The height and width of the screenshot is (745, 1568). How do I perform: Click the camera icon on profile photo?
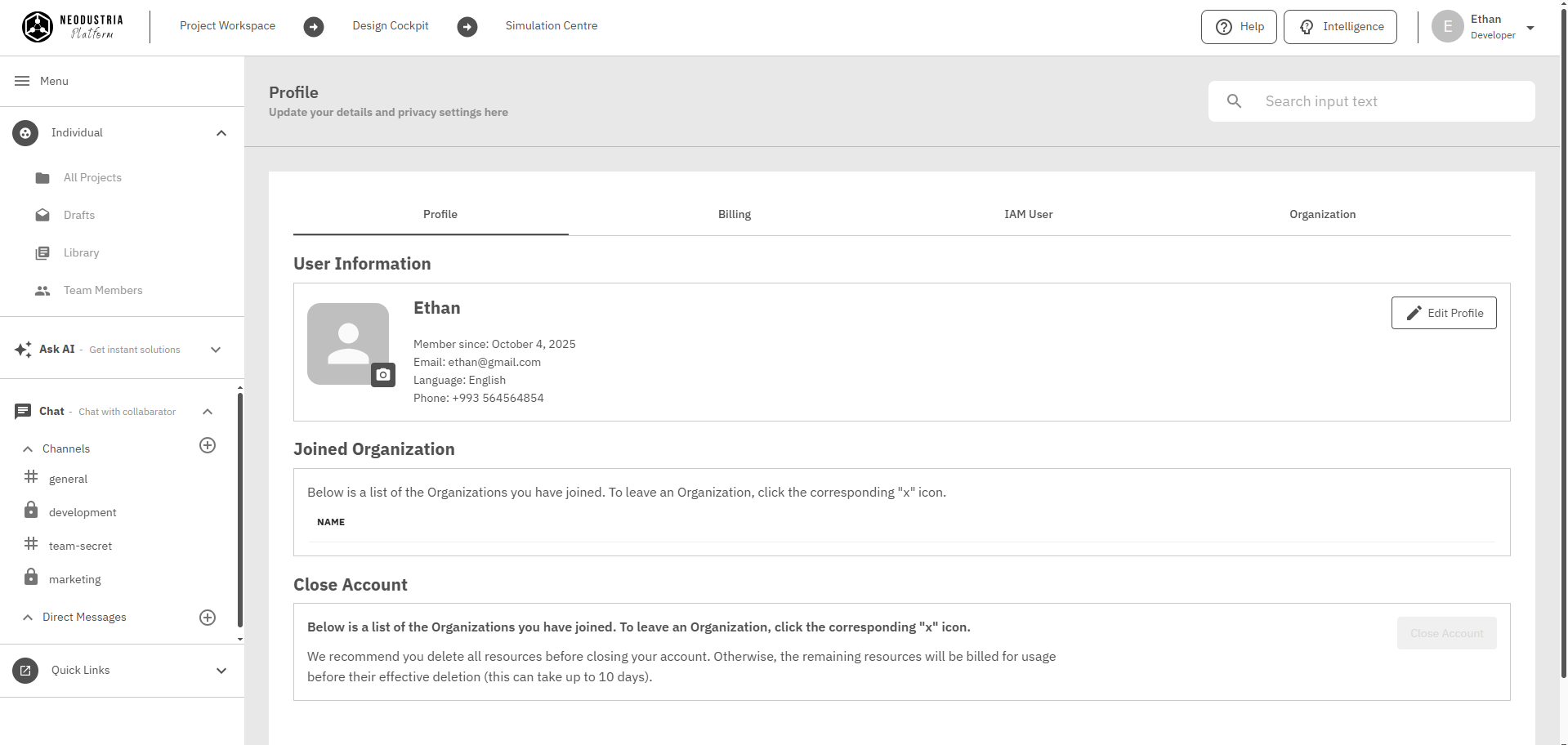click(x=383, y=375)
